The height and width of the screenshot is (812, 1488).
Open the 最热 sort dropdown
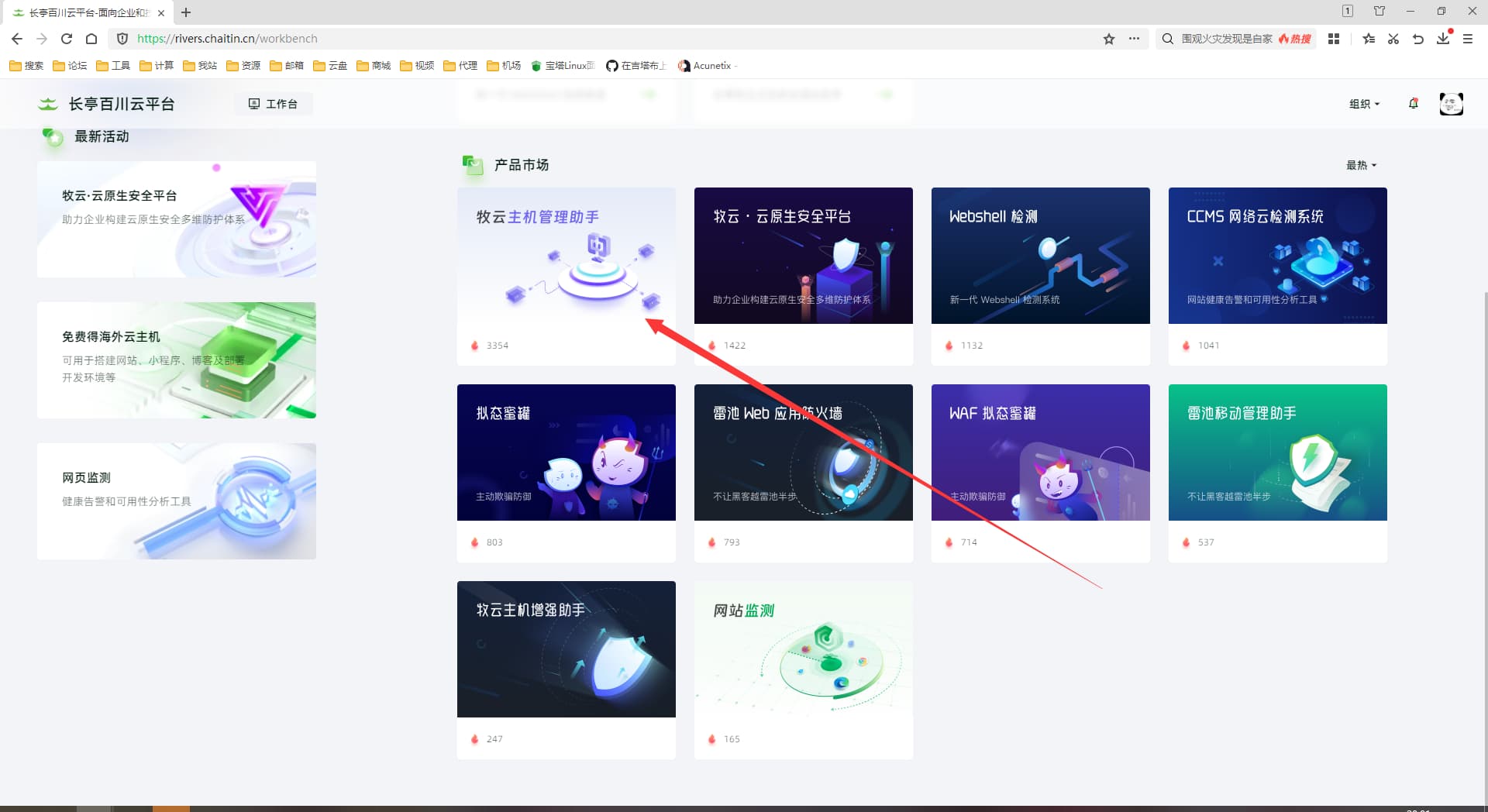tap(1361, 165)
